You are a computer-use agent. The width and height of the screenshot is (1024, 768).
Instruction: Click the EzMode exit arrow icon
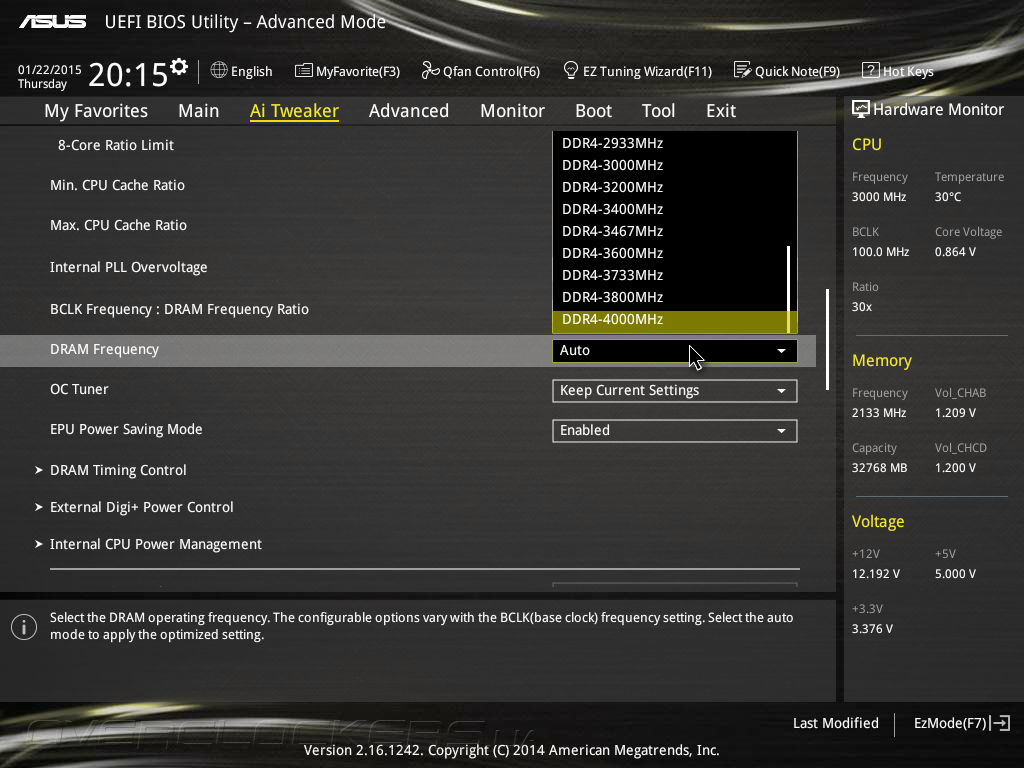click(x=1000, y=723)
